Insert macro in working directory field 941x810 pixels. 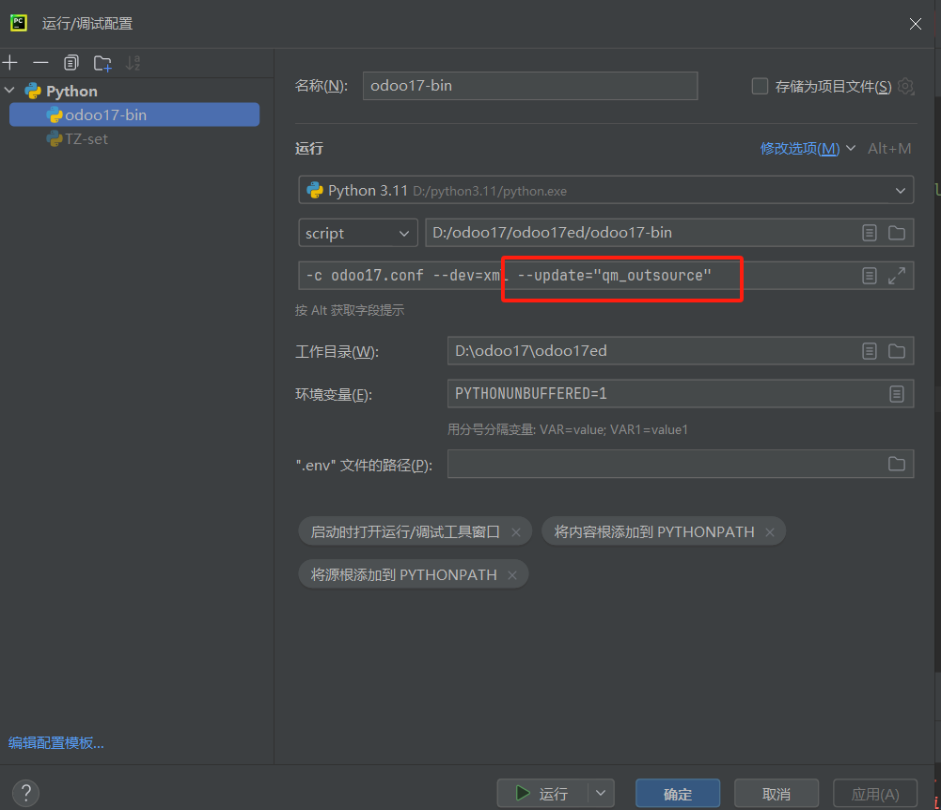tap(869, 351)
